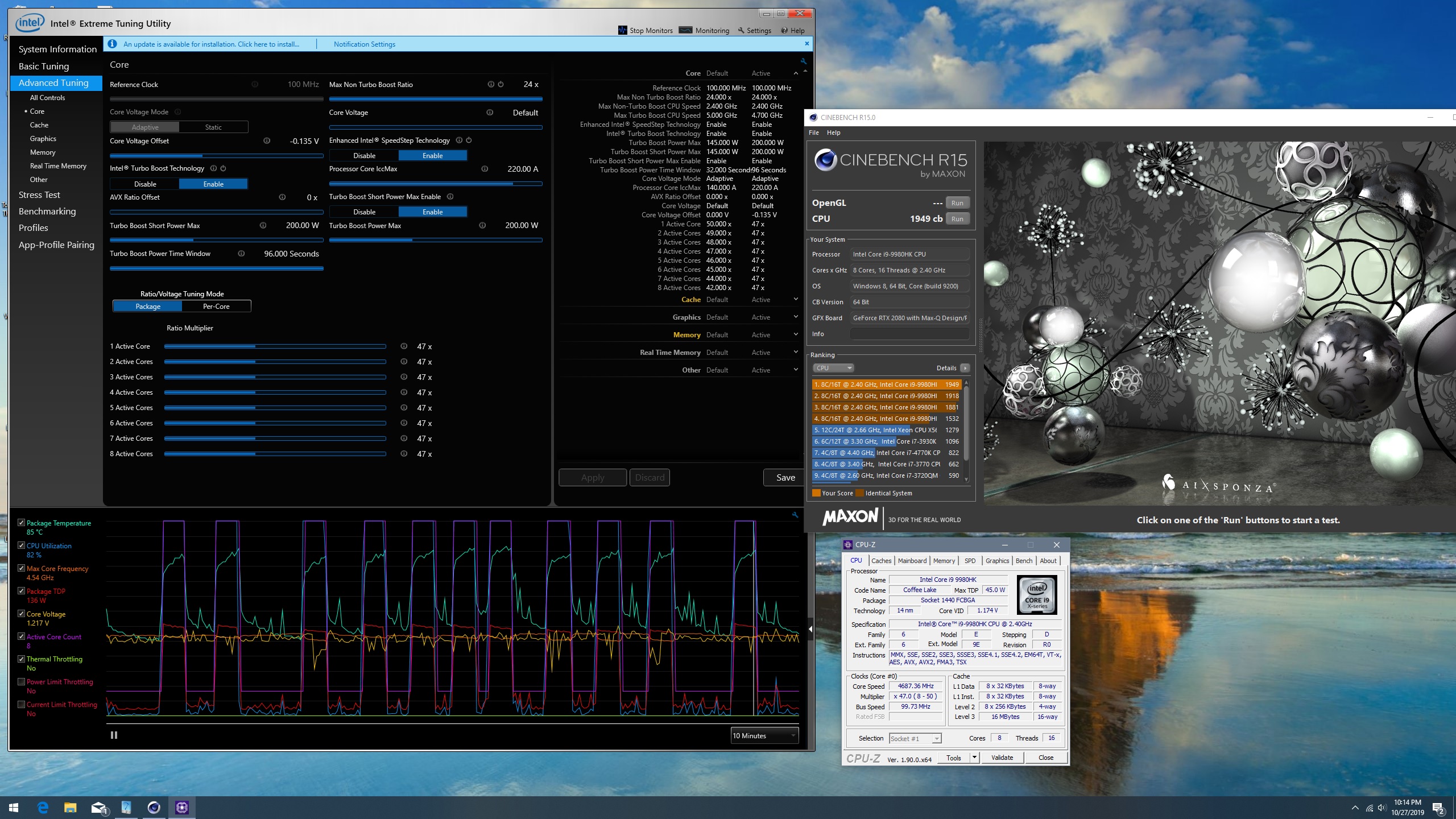Open the Monitoring view icon
The width and height of the screenshot is (1456, 819).
[x=685, y=30]
